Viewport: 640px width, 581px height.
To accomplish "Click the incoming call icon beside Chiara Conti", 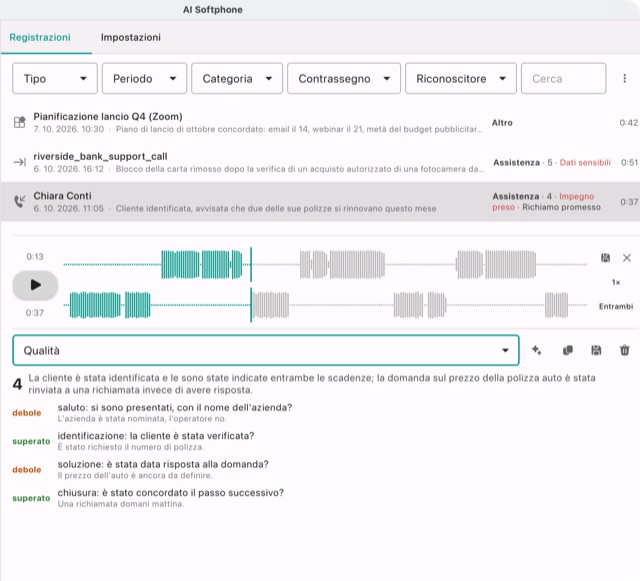I will [19, 201].
